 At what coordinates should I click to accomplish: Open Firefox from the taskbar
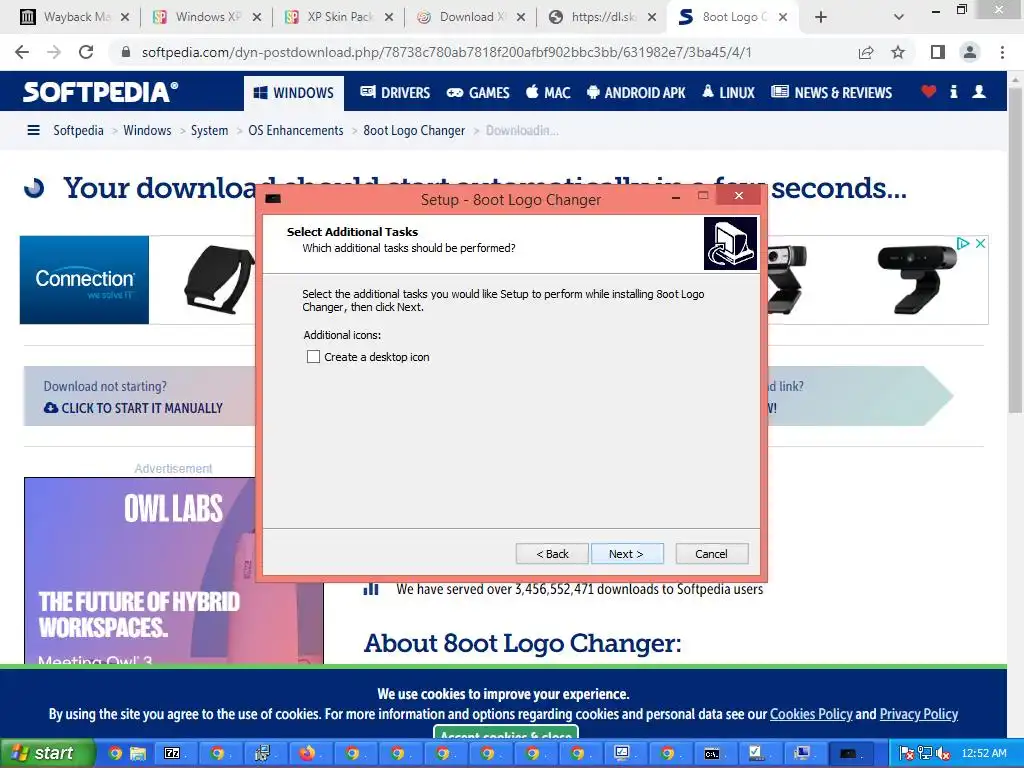307,754
